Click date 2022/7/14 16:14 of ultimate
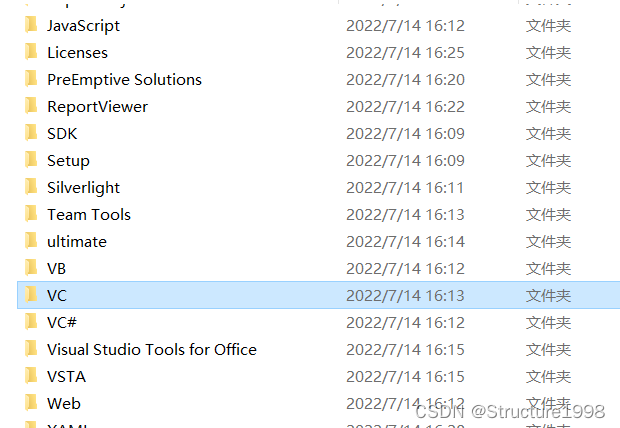Image resolution: width=620 pixels, height=428 pixels. tap(405, 242)
